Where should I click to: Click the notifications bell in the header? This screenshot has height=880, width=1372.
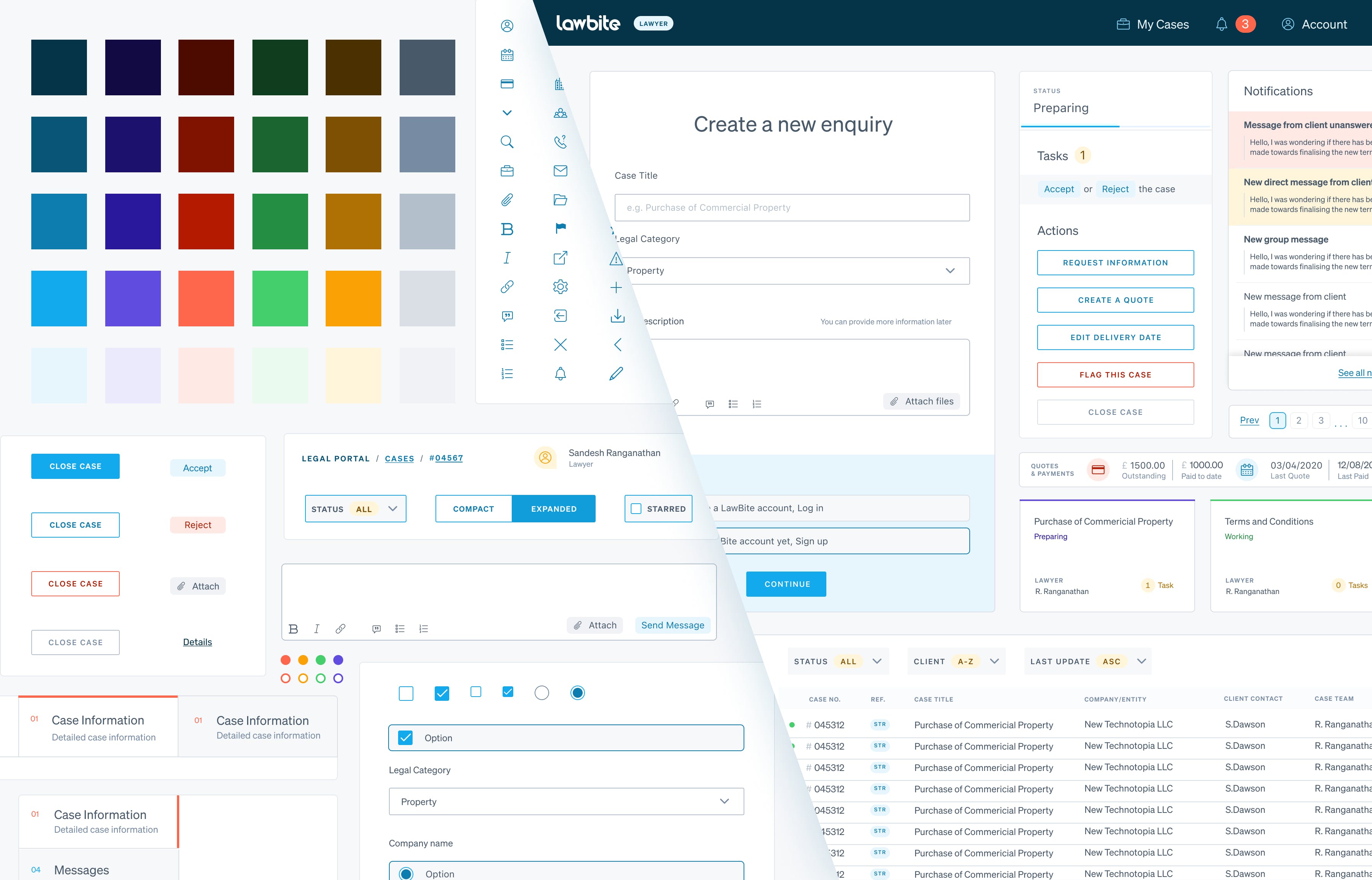click(x=1221, y=24)
